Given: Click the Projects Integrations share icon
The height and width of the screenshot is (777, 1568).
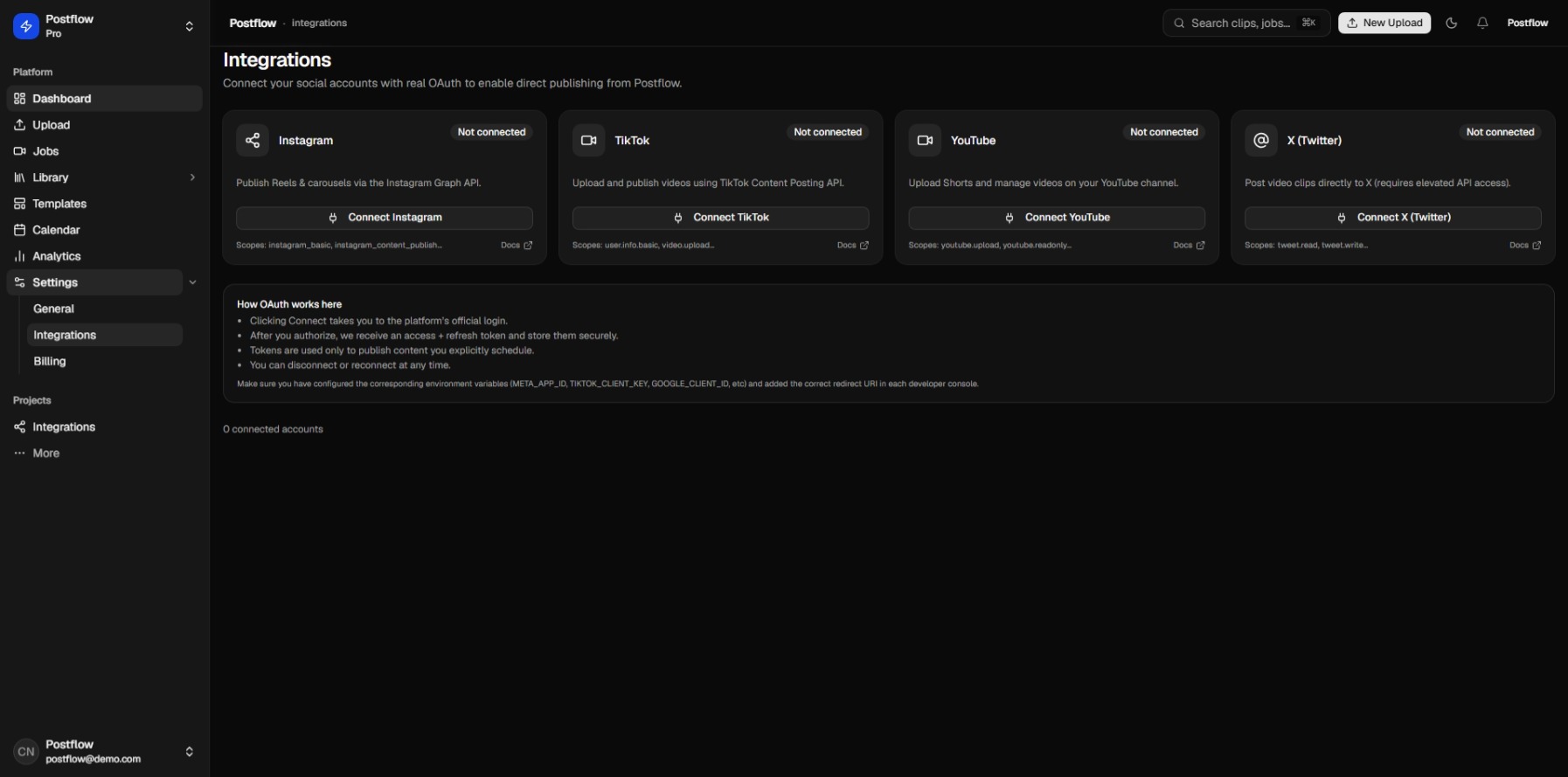Looking at the screenshot, I should pos(19,427).
